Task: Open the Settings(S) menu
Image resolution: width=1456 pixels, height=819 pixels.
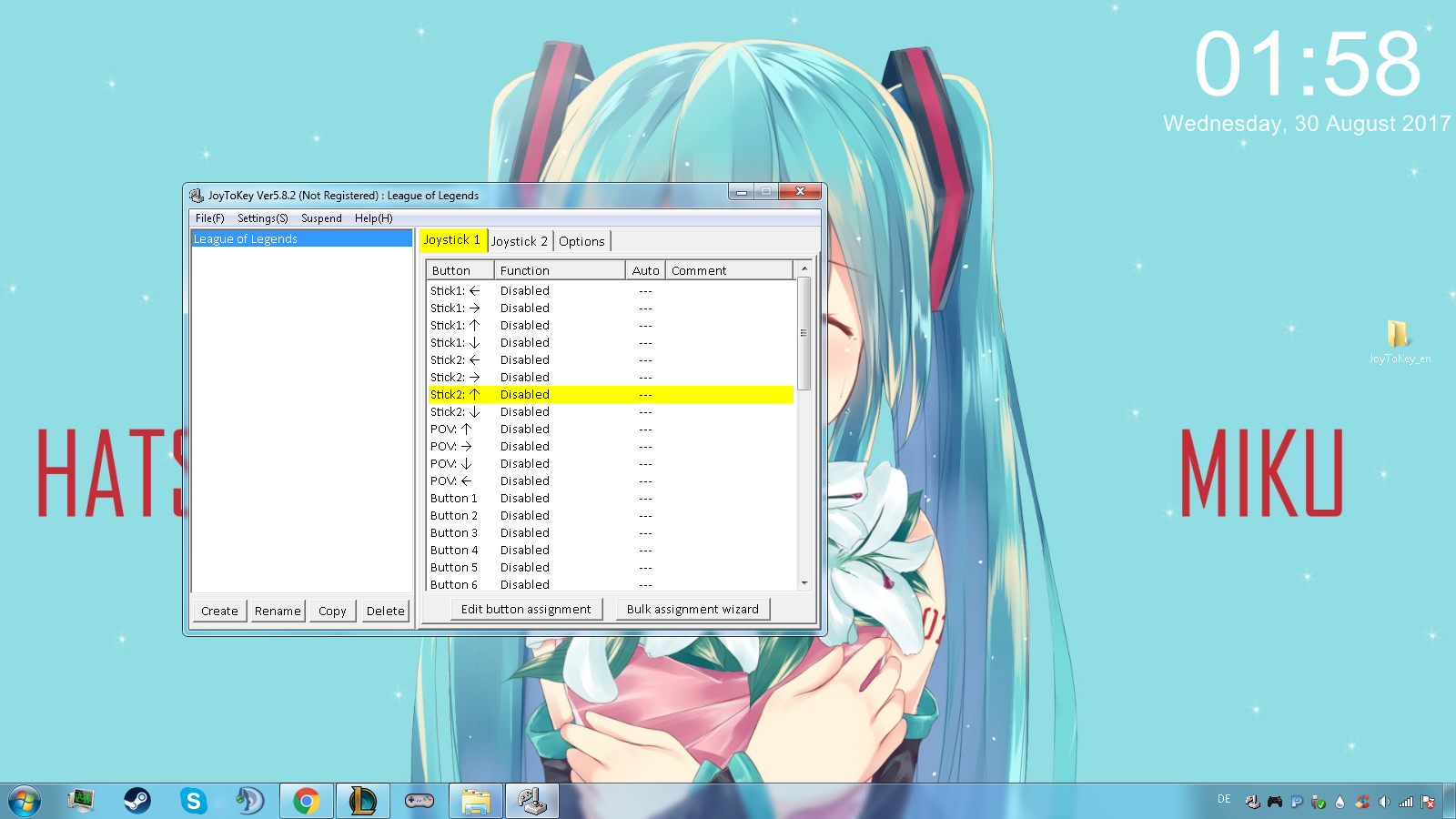Action: click(262, 218)
